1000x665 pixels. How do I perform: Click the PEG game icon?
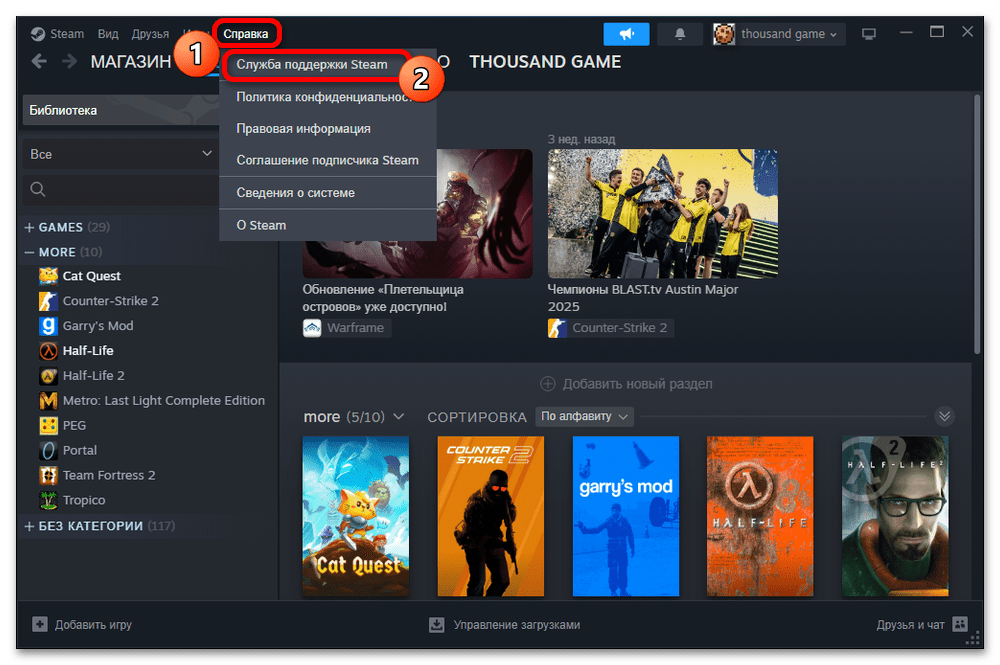coord(48,425)
